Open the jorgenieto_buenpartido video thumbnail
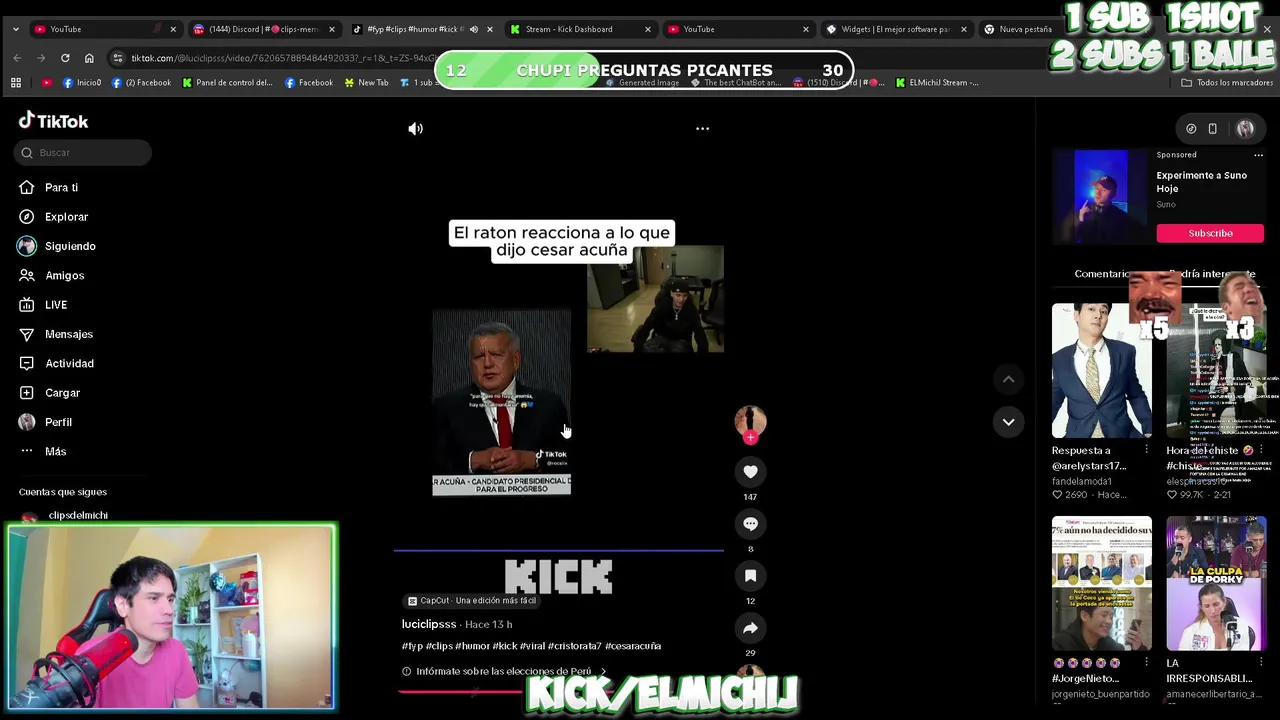This screenshot has height=720, width=1280. 1101,583
